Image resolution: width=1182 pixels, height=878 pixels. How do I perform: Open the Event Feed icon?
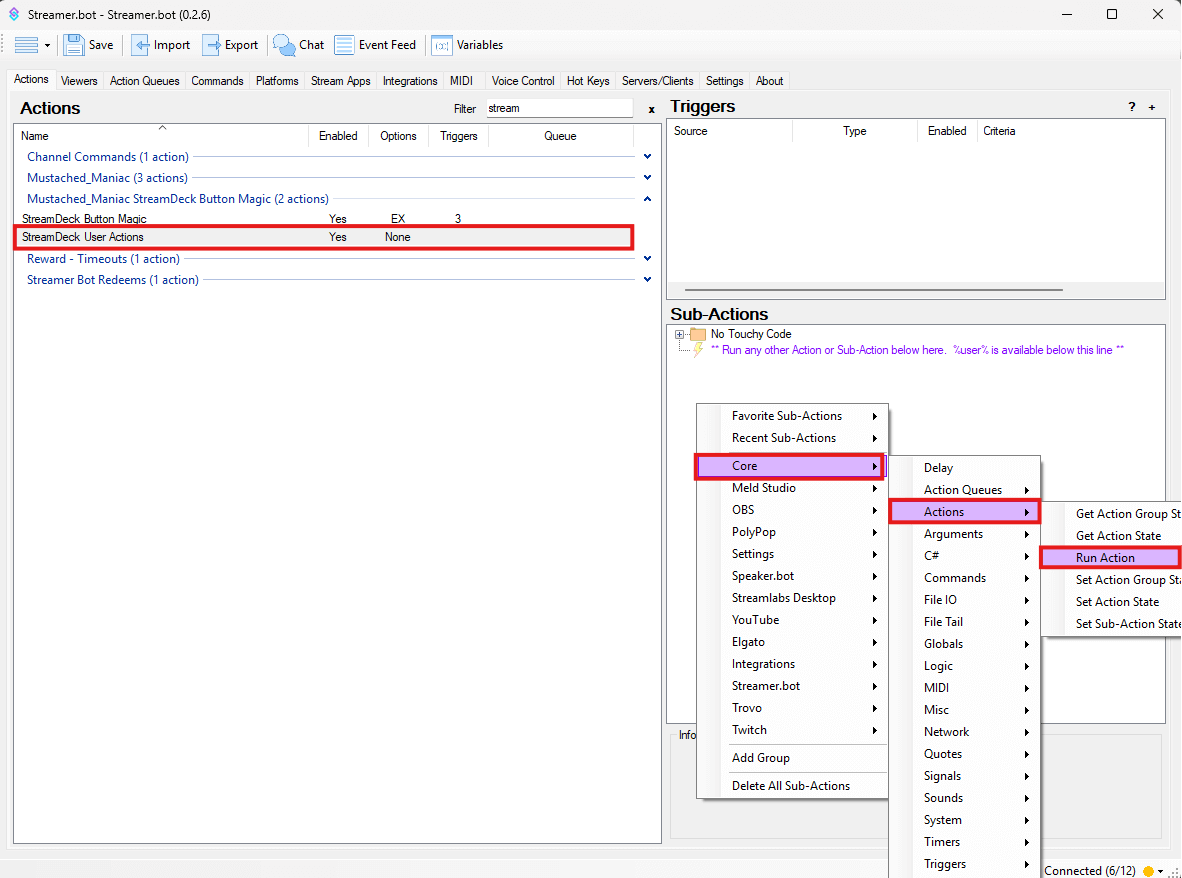344,45
